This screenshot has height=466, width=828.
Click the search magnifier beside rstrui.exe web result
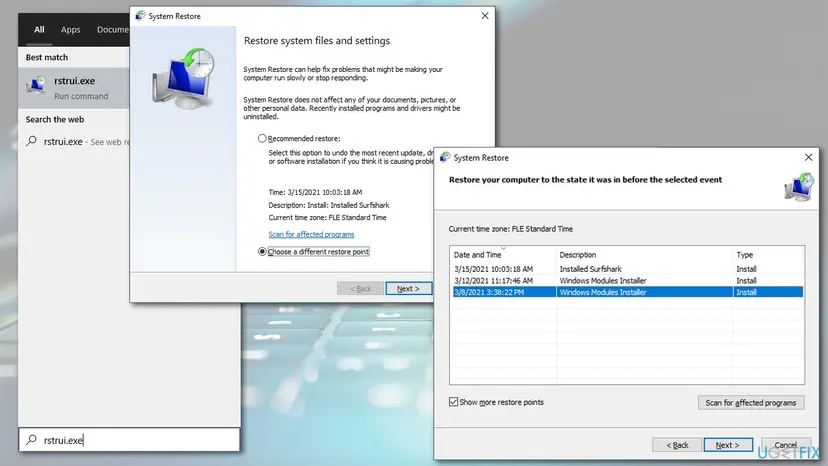(32, 141)
